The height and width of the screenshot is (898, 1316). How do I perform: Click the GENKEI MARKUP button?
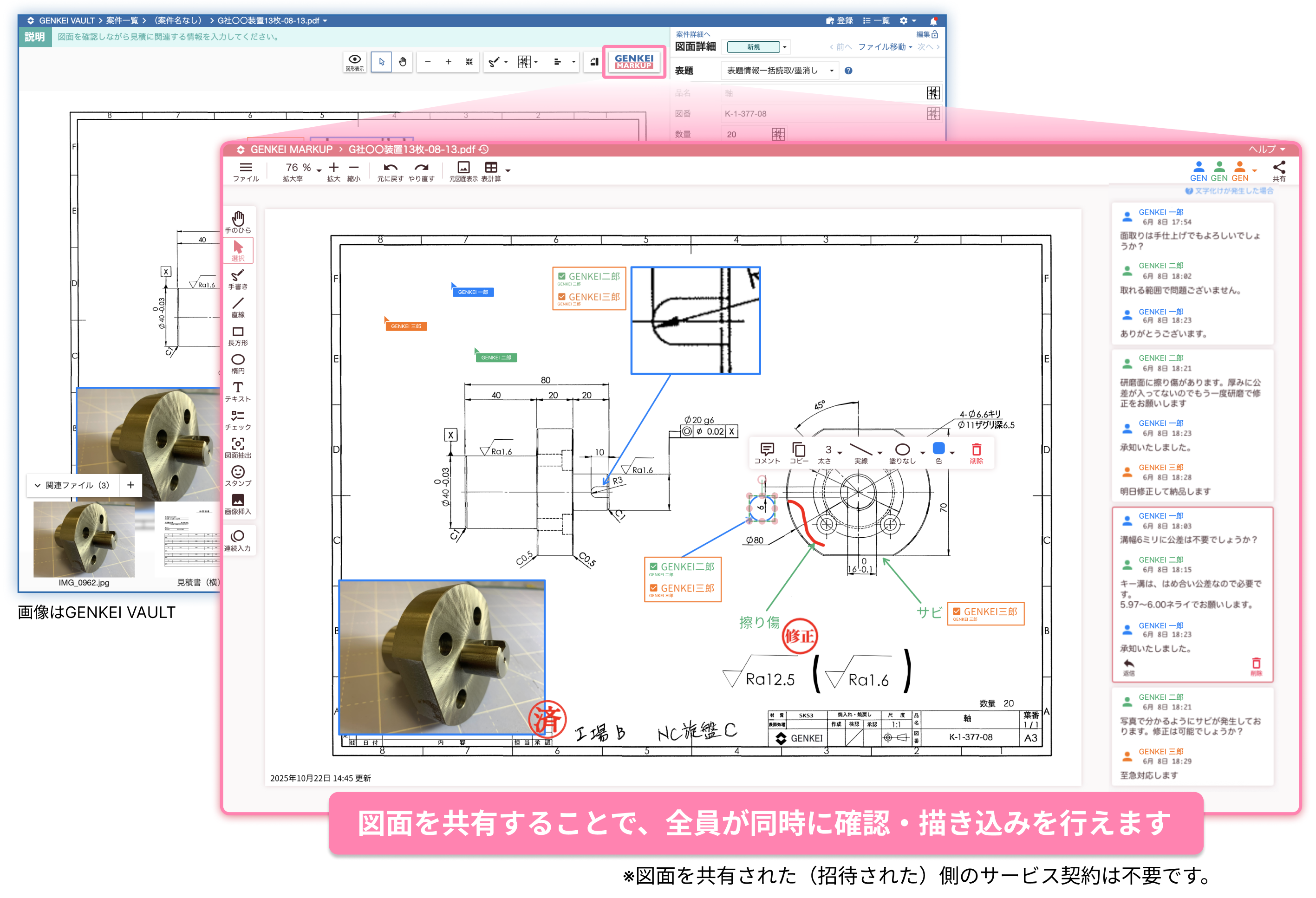[634, 62]
